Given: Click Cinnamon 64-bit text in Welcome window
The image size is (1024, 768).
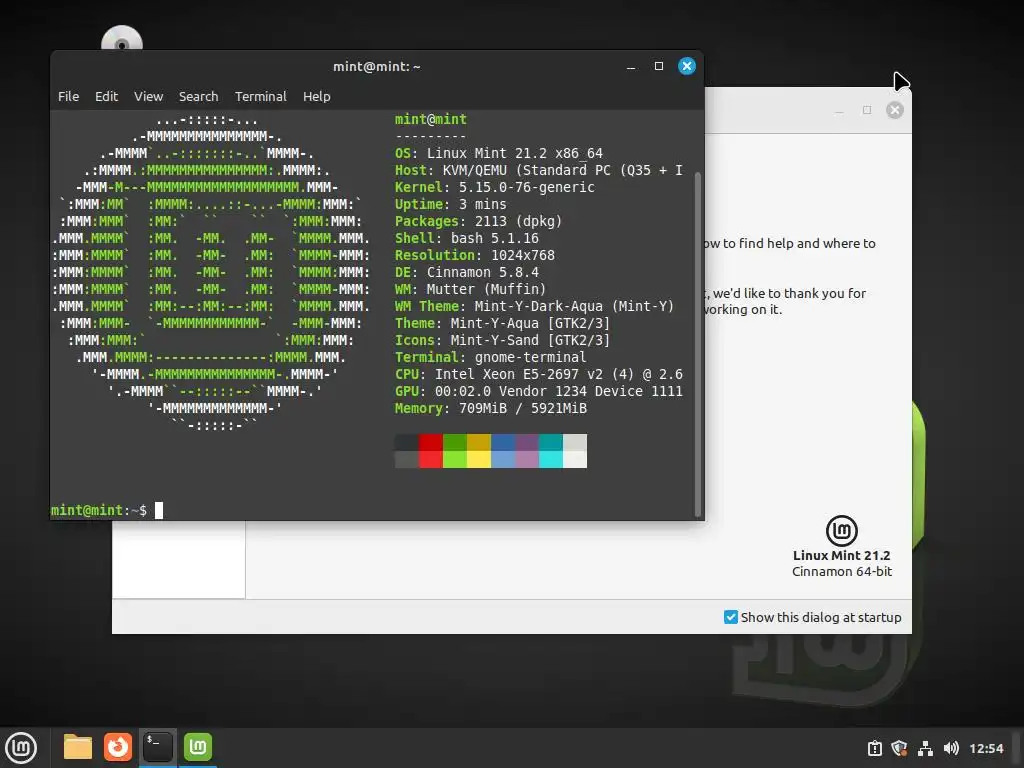Looking at the screenshot, I should click(842, 571).
